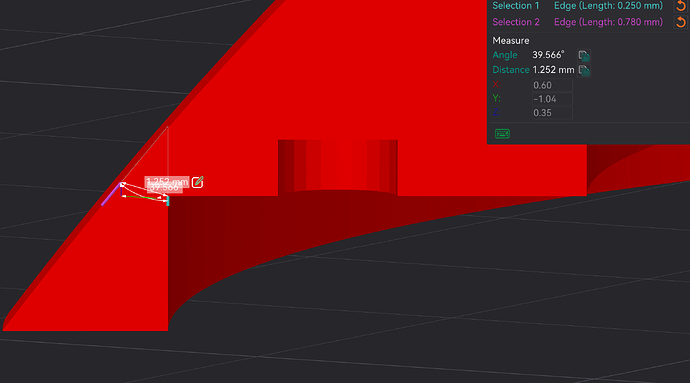This screenshot has width=690, height=383.
Task: Copy the Distance value to the clipboard
Action: (584, 70)
